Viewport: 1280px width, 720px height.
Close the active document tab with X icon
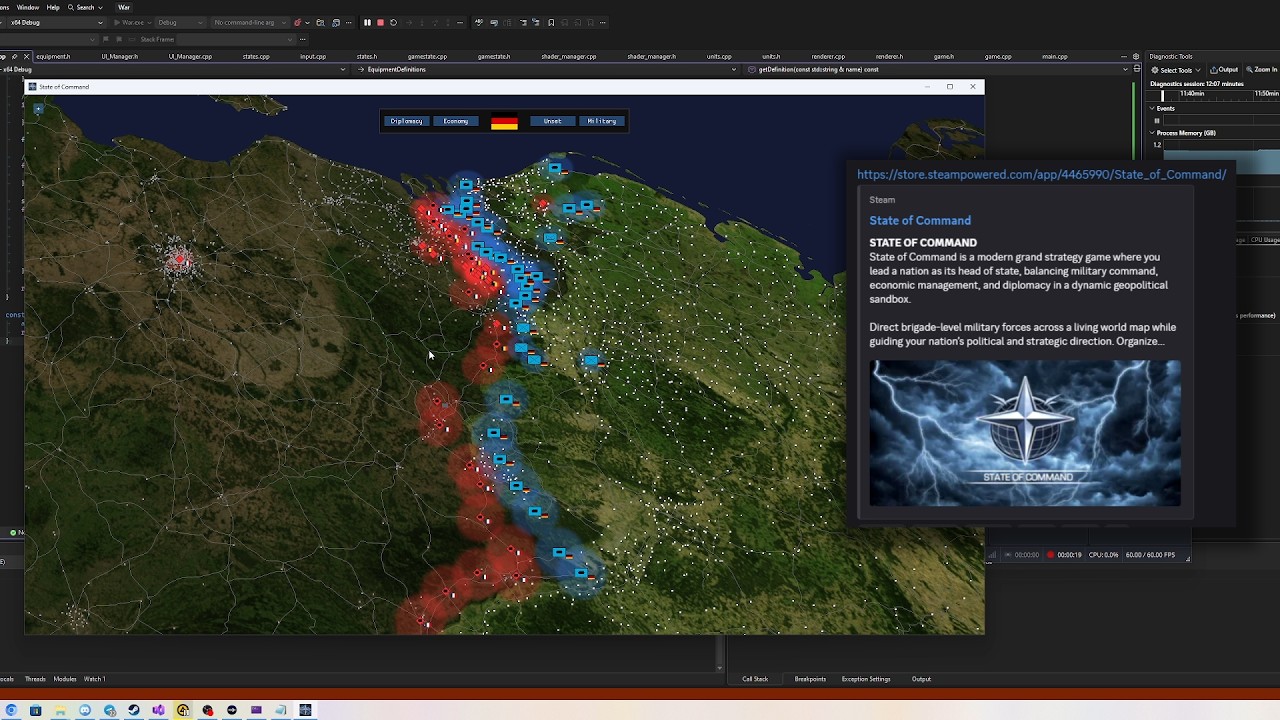[x=27, y=57]
